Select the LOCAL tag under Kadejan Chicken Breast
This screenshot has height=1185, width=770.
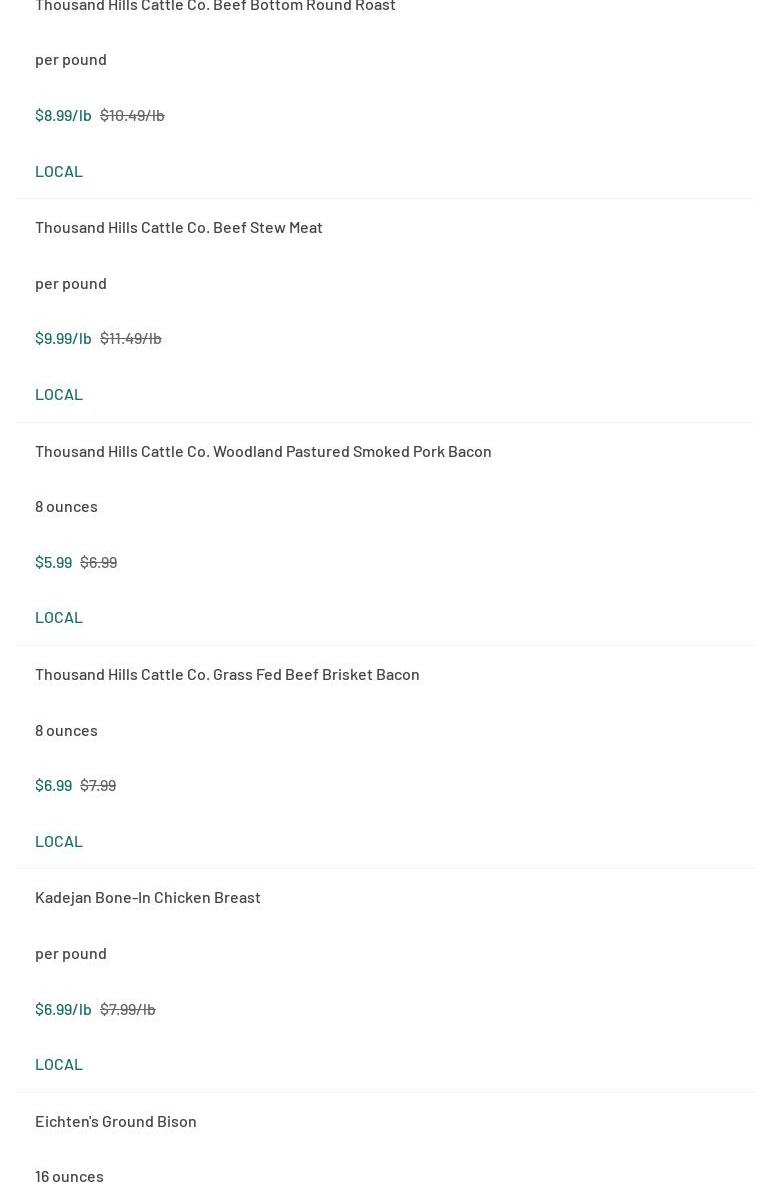[59, 1064]
